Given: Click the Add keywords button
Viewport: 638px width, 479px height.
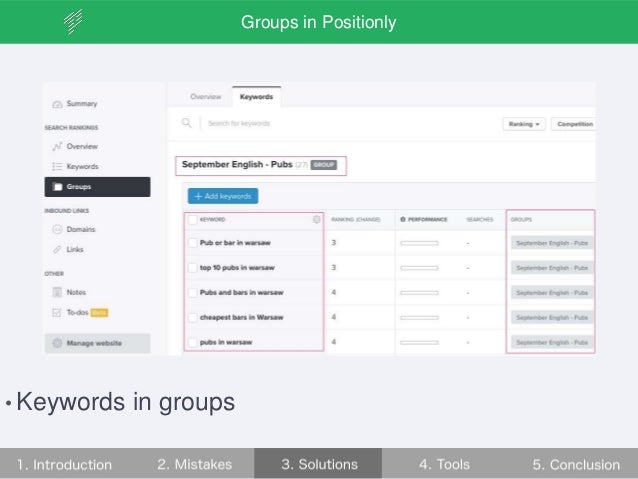Looking at the screenshot, I should click(223, 196).
